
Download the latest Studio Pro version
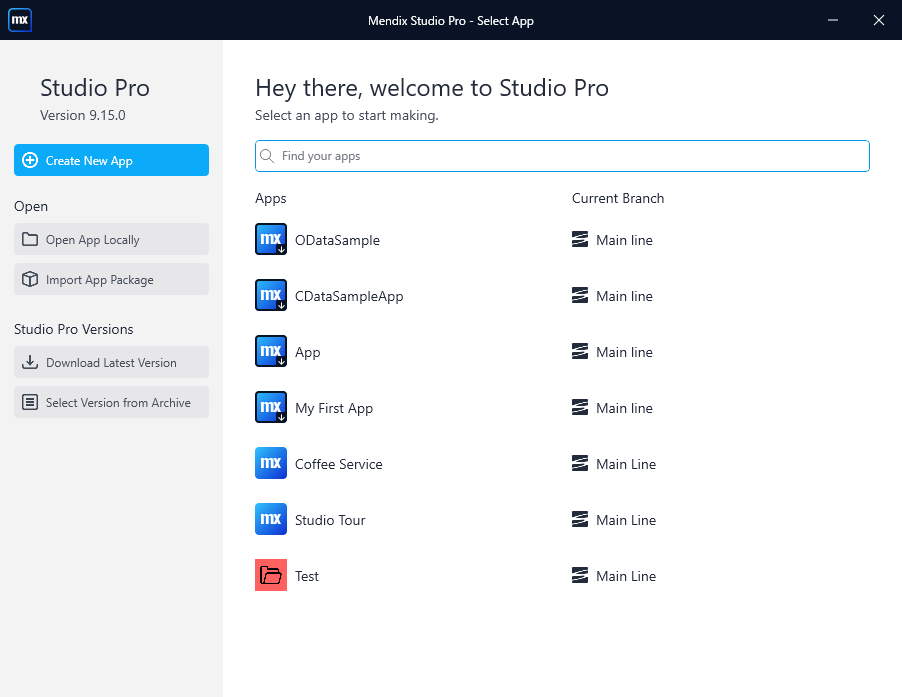pyautogui.click(x=112, y=362)
